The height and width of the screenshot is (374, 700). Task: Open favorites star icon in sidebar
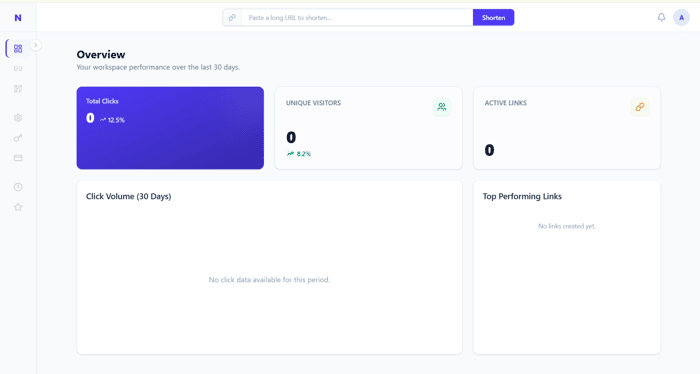(x=18, y=207)
